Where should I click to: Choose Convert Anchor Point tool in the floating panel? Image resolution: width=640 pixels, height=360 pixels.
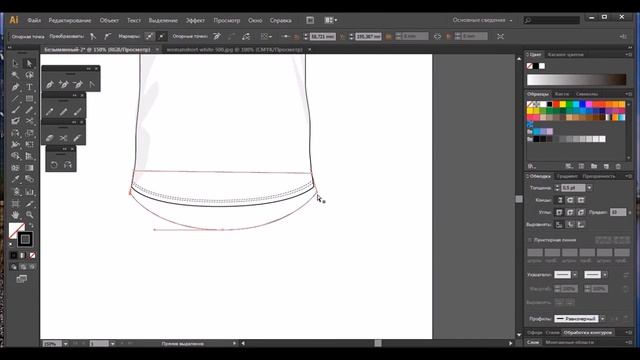click(92, 84)
